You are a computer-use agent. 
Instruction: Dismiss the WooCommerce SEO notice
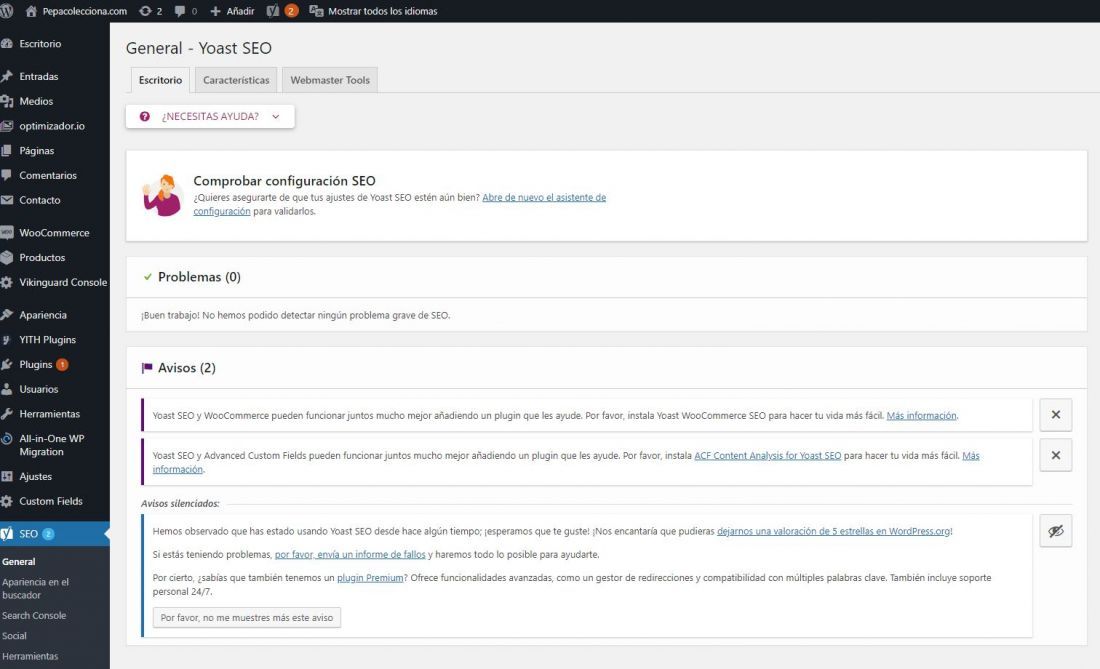1056,415
